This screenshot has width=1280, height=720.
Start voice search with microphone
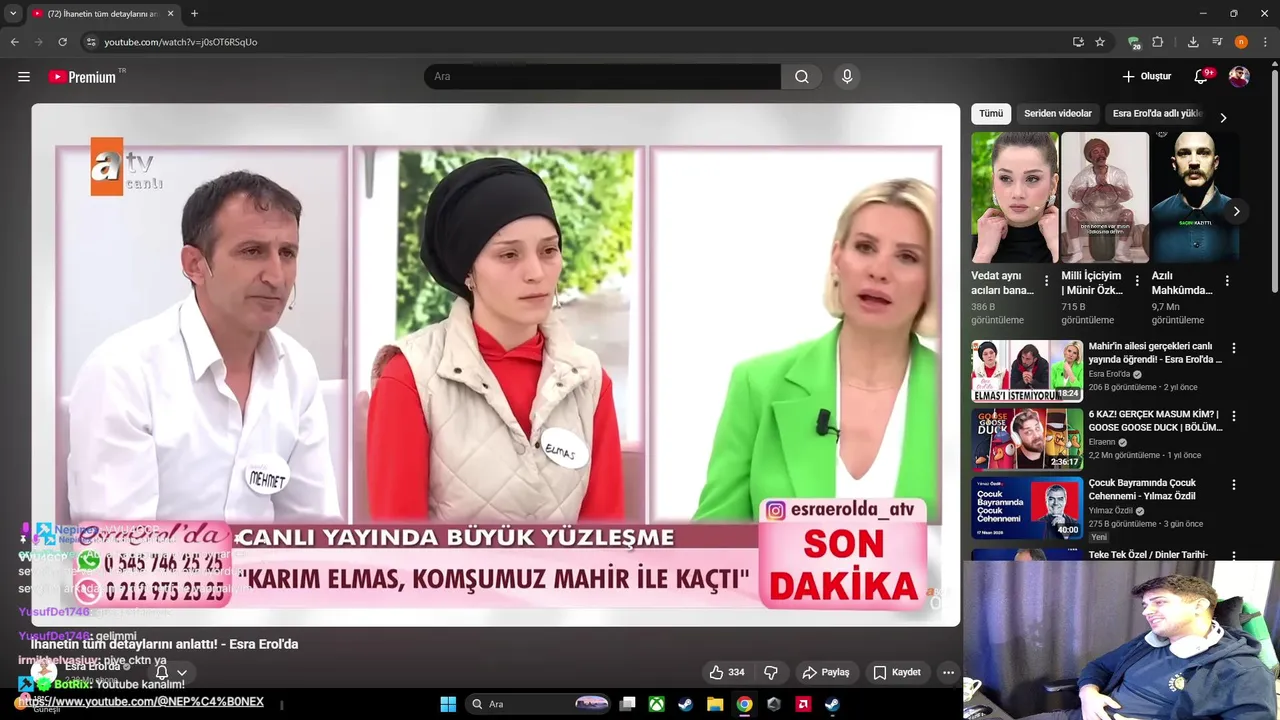pos(847,77)
